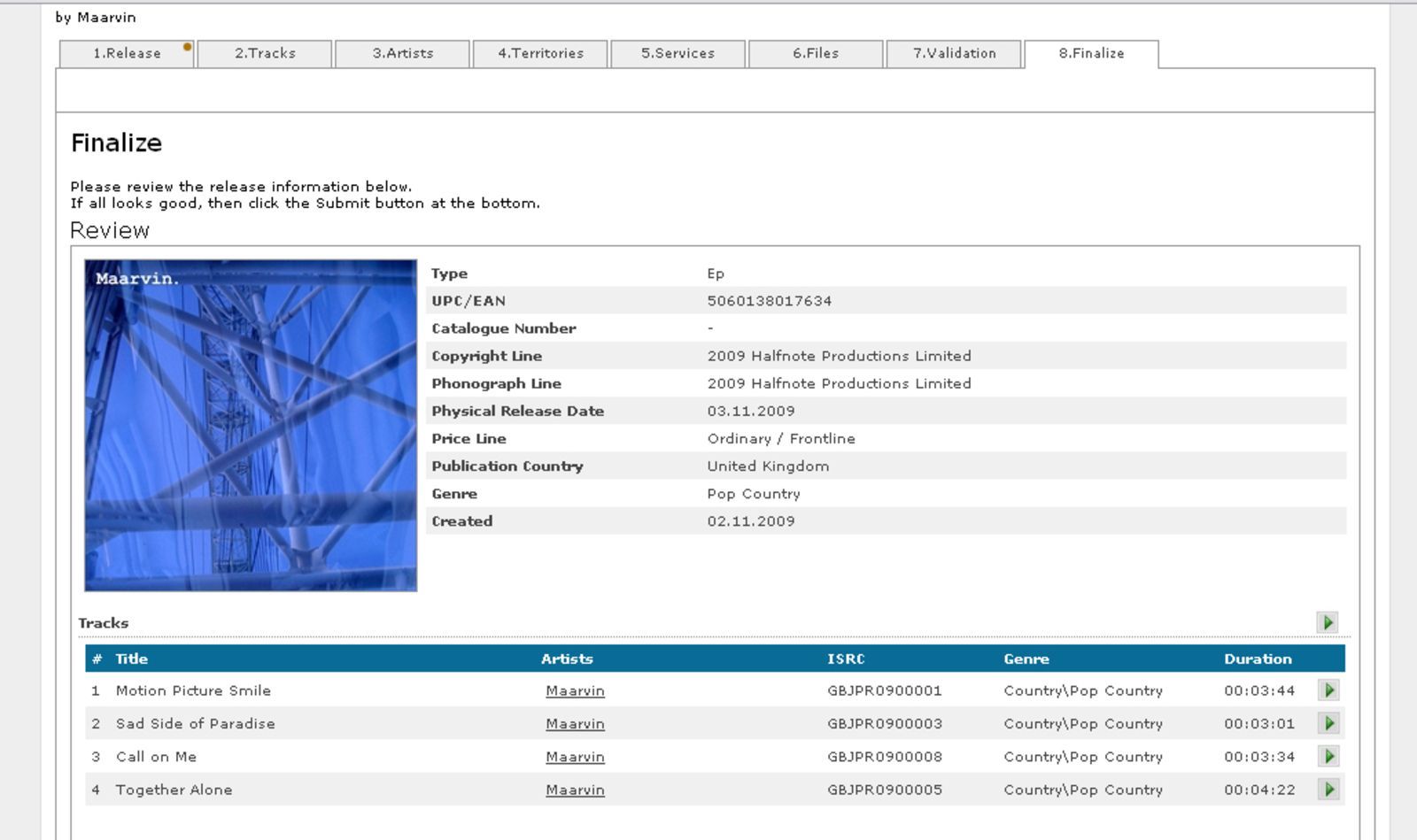
Task: Click the Title column header
Action: coord(131,659)
